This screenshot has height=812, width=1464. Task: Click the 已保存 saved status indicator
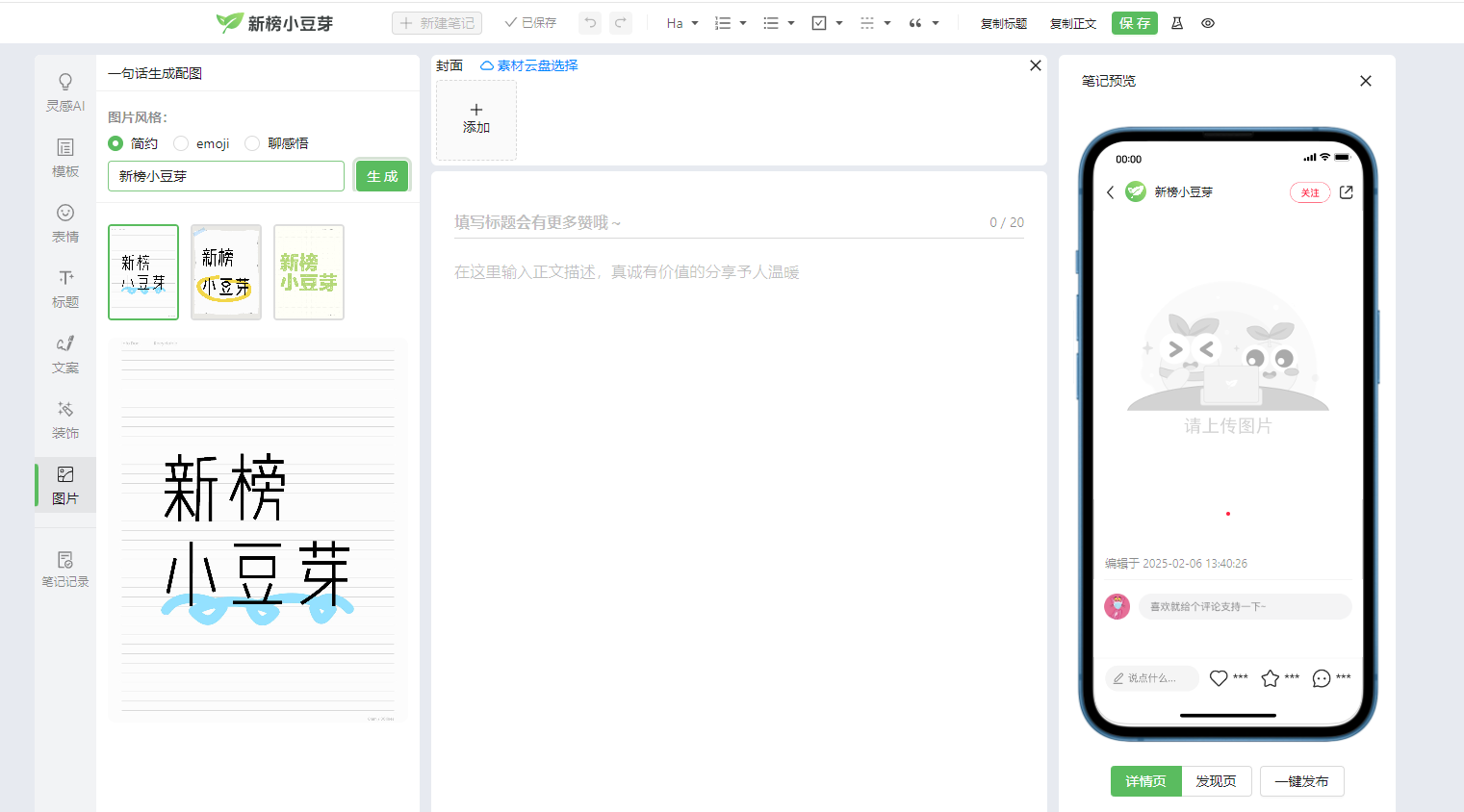[x=530, y=23]
